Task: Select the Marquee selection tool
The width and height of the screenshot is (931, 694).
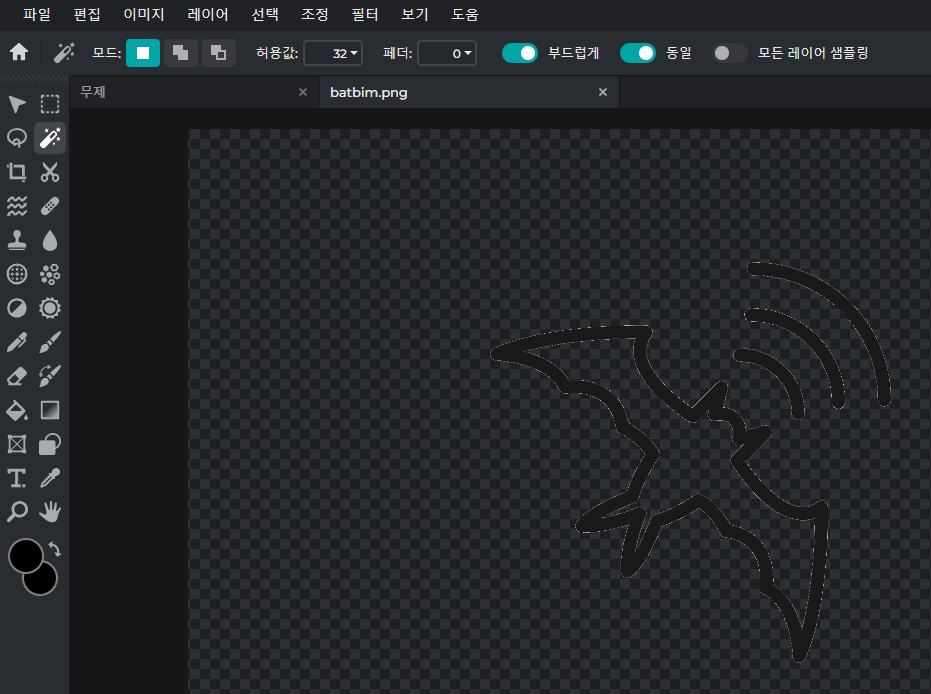Action: click(50, 104)
